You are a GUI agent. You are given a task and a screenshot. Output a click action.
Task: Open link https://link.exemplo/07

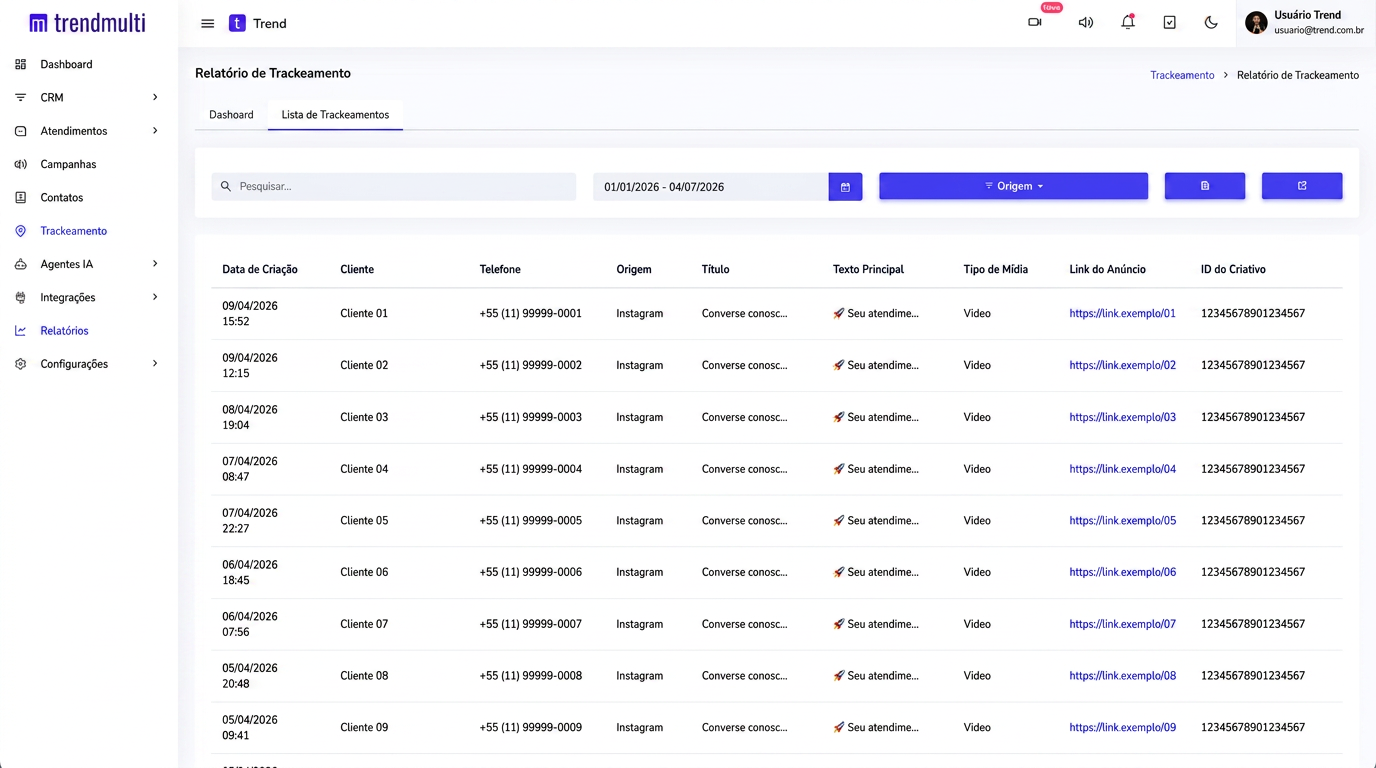(1122, 624)
